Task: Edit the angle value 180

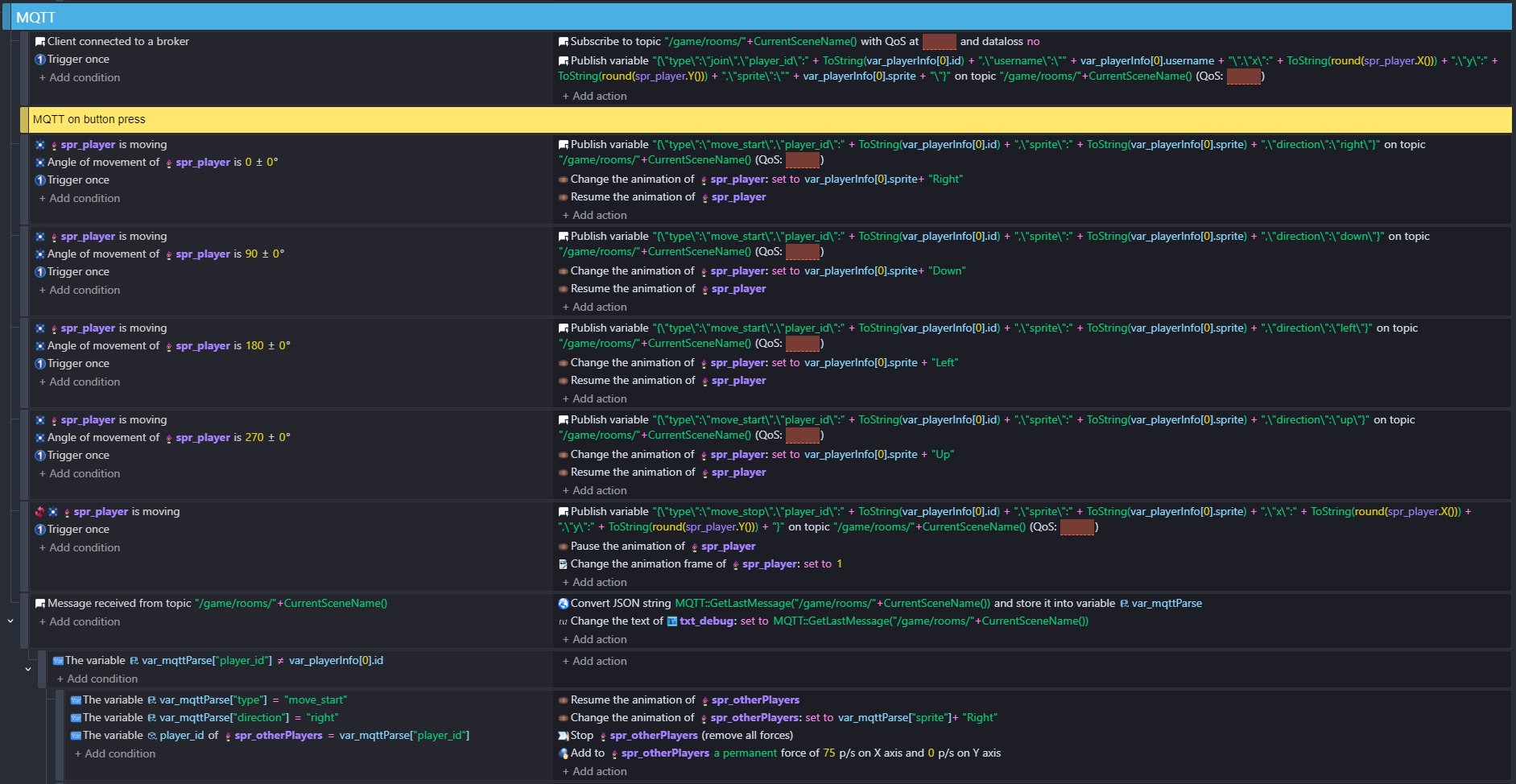Action: click(254, 346)
